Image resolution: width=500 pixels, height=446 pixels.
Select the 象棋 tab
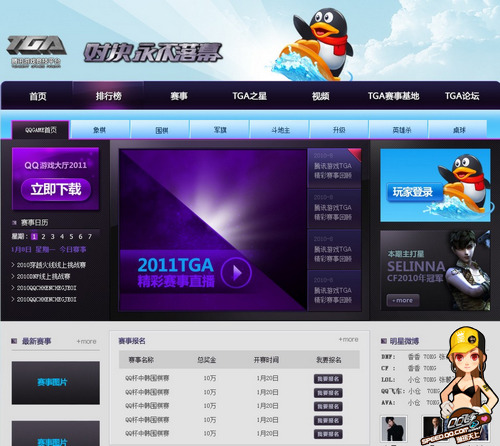pyautogui.click(x=100, y=130)
